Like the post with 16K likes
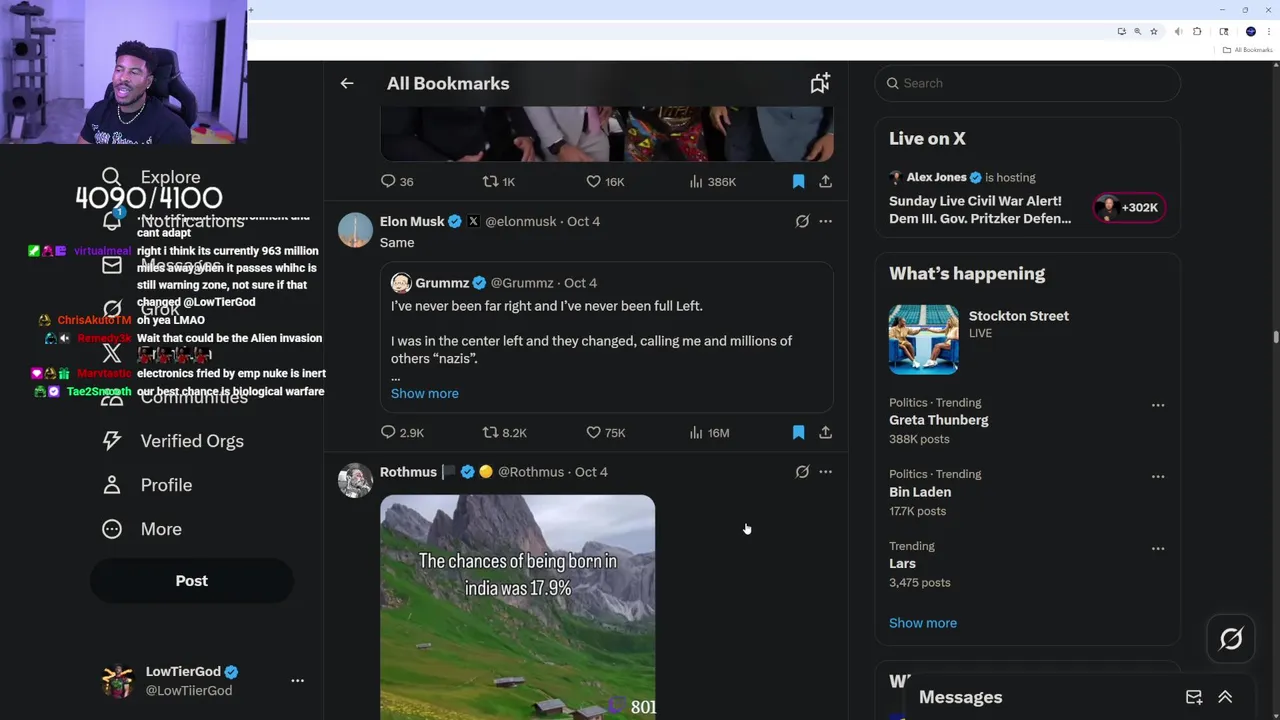This screenshot has width=1280, height=720. (605, 182)
